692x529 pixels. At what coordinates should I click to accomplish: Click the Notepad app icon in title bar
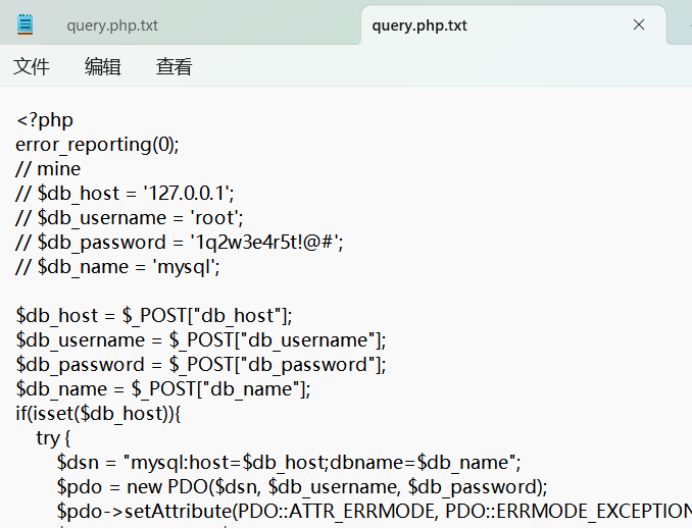pos(25,25)
